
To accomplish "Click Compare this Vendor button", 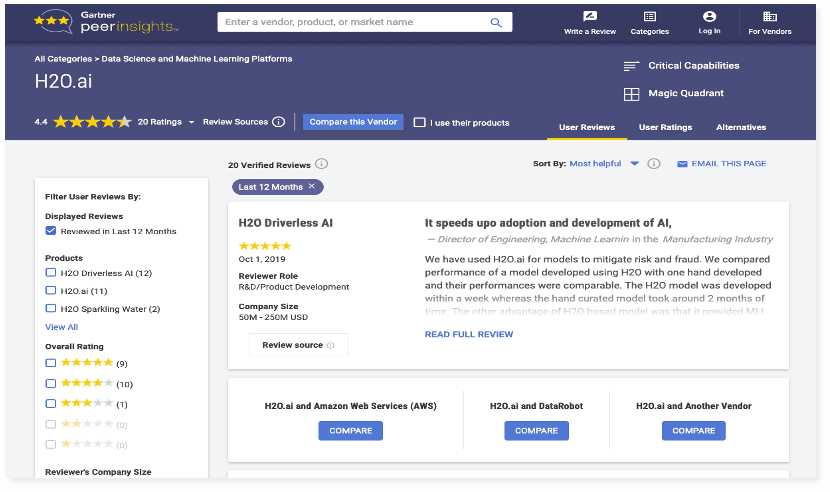I will [x=353, y=122].
